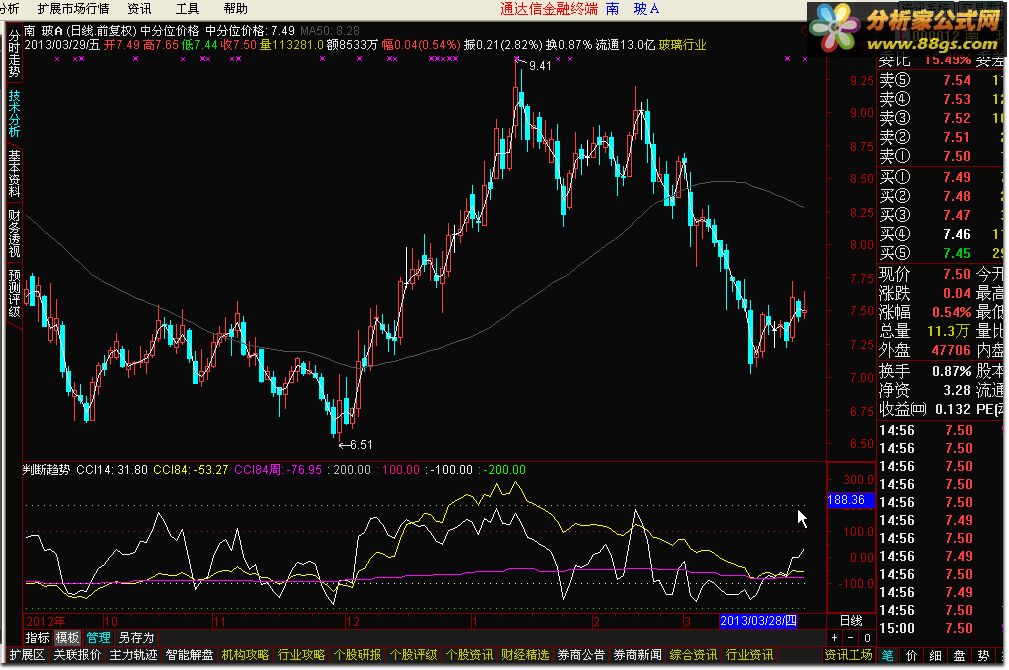
Task: Click the 通达信金融终端 title text
Action: (549, 9)
